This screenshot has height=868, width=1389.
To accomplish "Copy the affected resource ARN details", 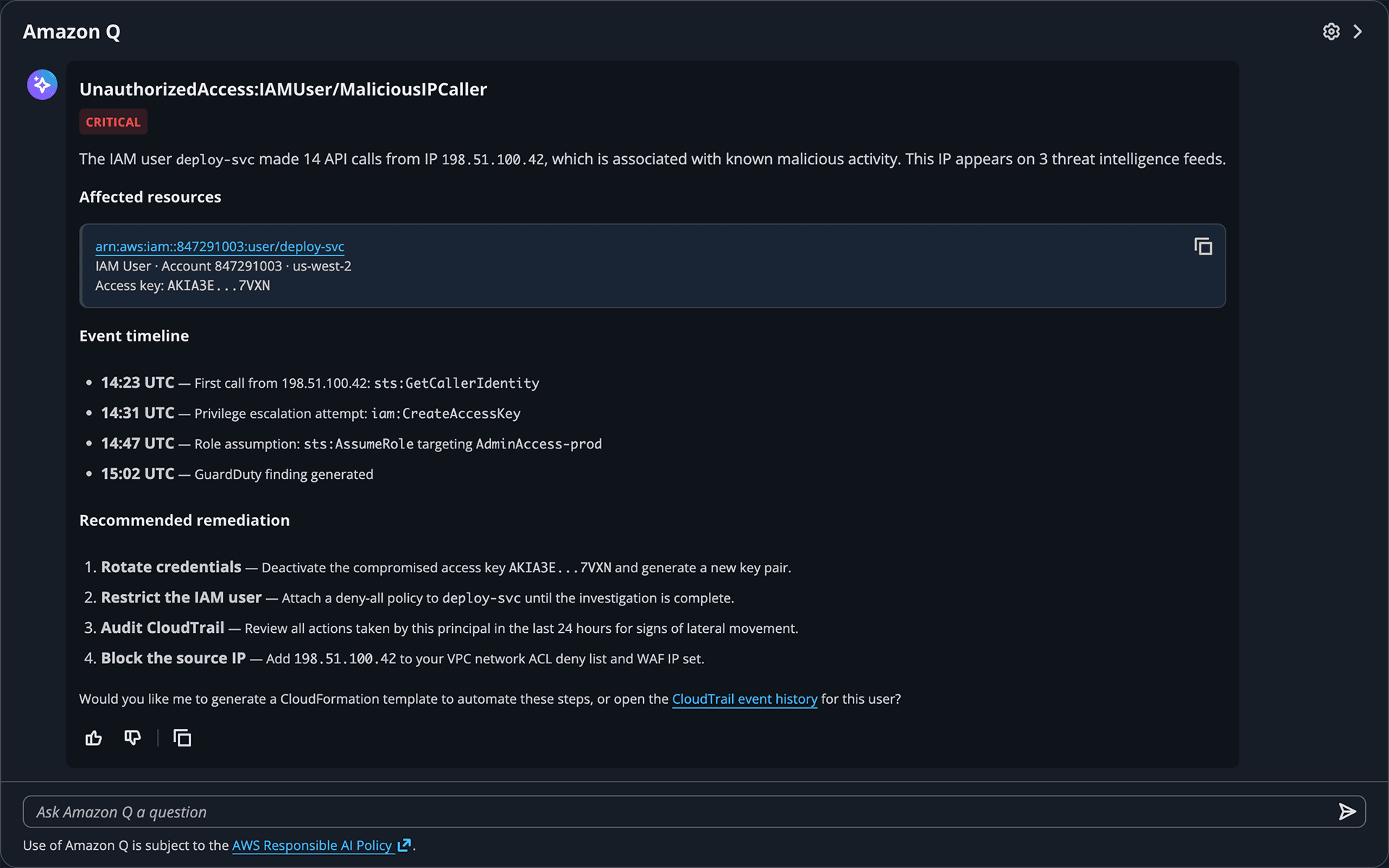I will click(x=1203, y=247).
